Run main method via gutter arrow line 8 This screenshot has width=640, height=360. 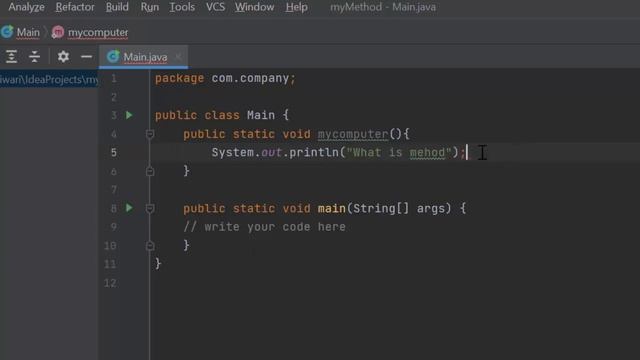tap(129, 208)
